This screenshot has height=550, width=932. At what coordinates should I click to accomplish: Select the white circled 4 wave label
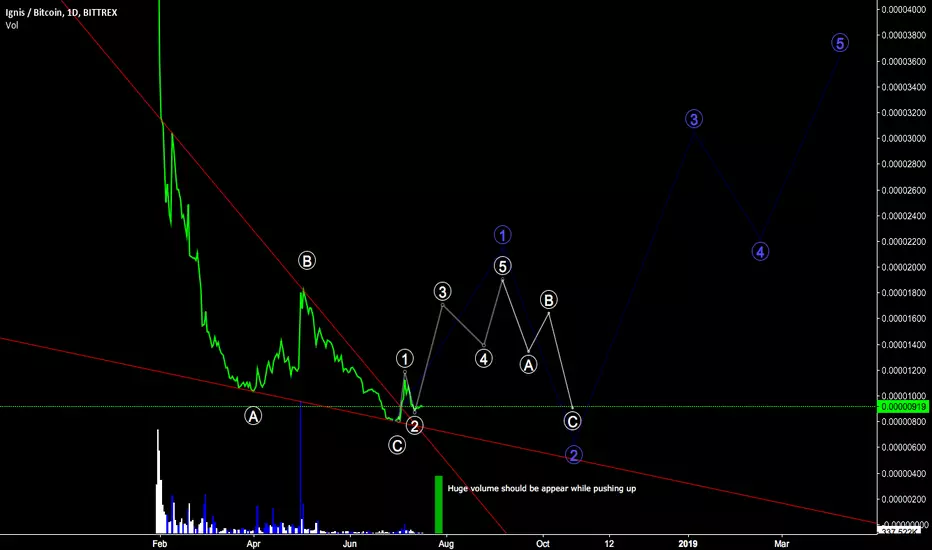[x=484, y=359]
